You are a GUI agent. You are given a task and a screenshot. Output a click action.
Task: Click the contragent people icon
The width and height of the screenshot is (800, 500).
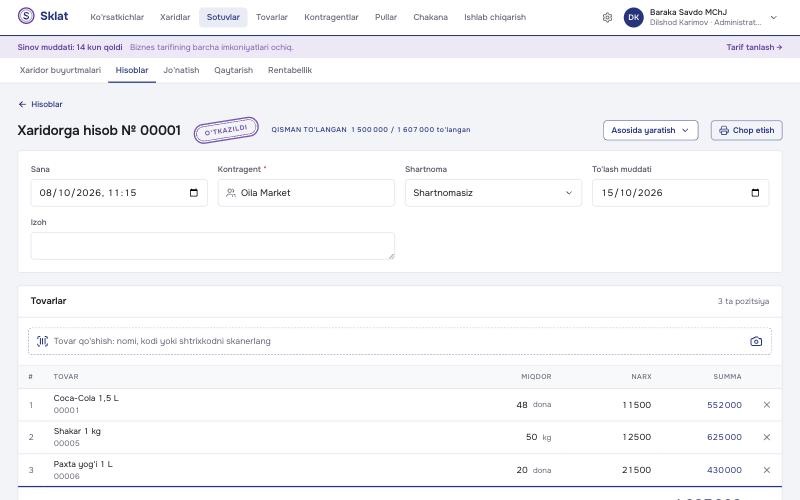click(x=231, y=193)
